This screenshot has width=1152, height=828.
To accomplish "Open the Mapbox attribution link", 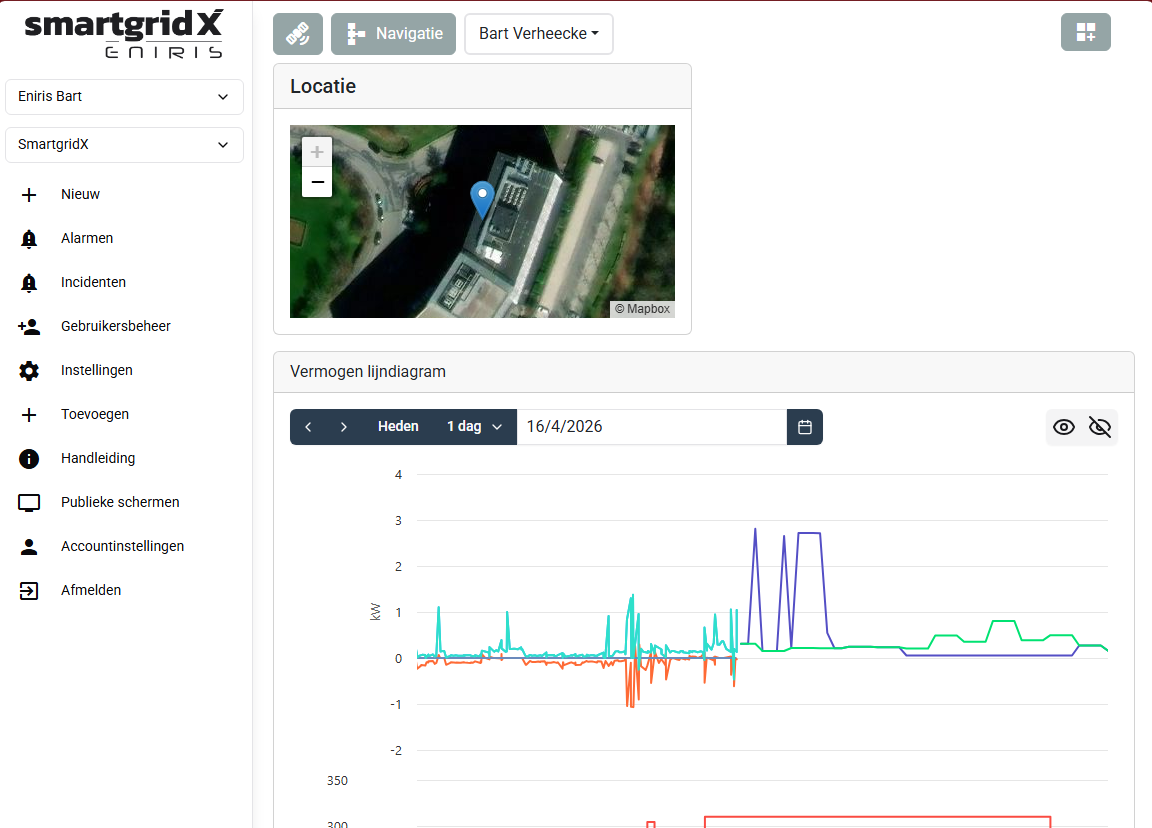I will pos(642,309).
